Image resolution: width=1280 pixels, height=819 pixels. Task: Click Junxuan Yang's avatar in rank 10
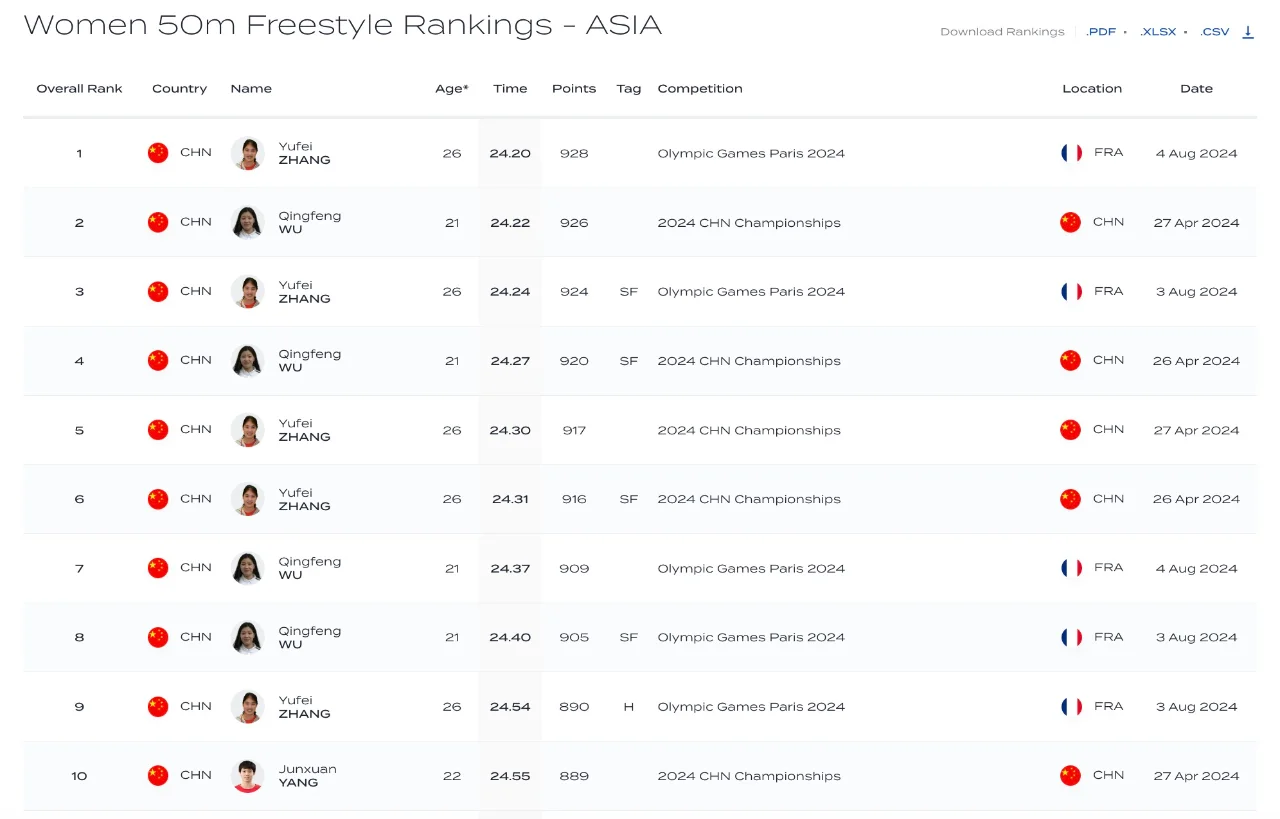(247, 776)
